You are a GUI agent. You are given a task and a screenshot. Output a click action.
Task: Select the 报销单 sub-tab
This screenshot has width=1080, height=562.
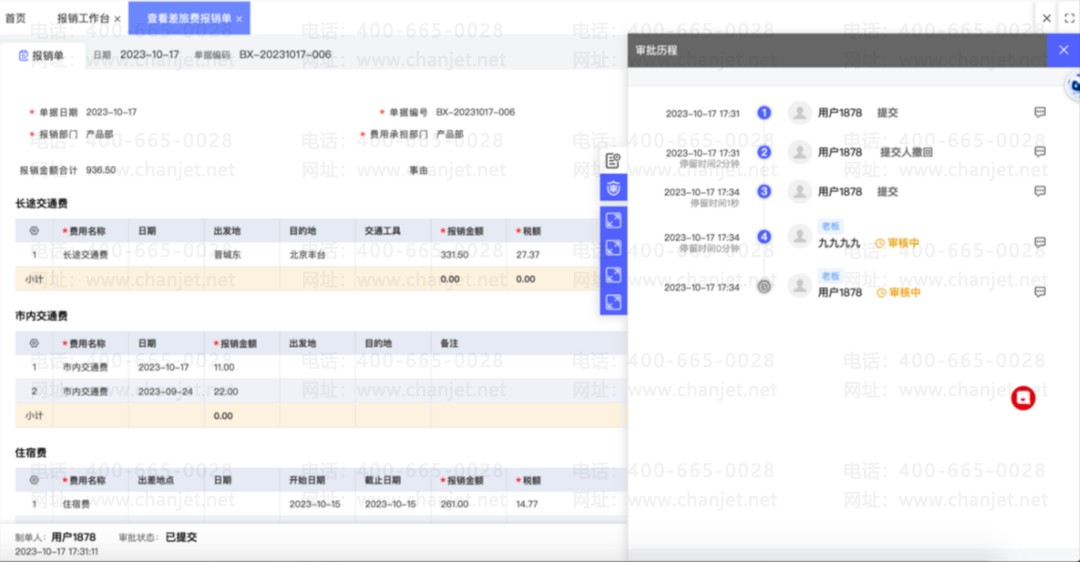tap(41, 55)
